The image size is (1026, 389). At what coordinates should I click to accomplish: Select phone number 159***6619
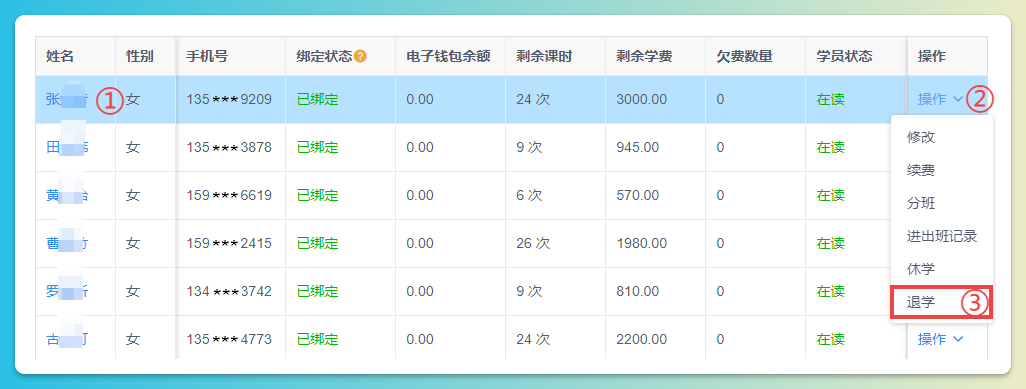tap(229, 195)
